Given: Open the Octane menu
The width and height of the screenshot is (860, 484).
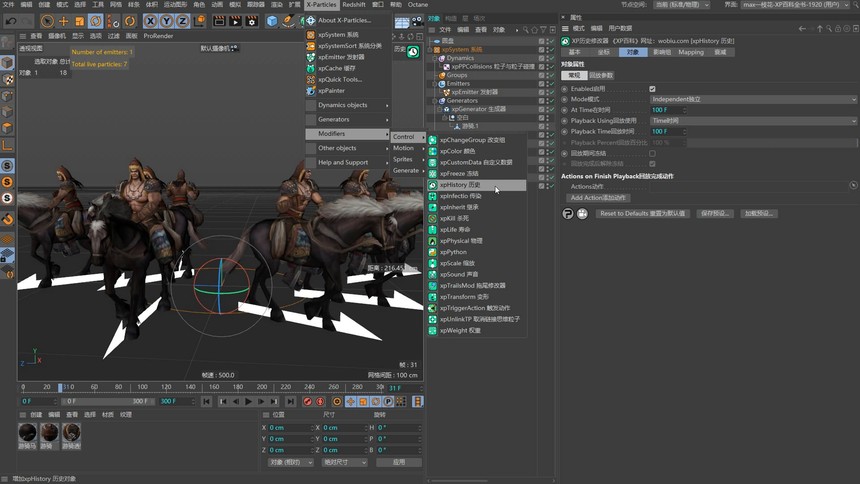Looking at the screenshot, I should [x=417, y=4].
